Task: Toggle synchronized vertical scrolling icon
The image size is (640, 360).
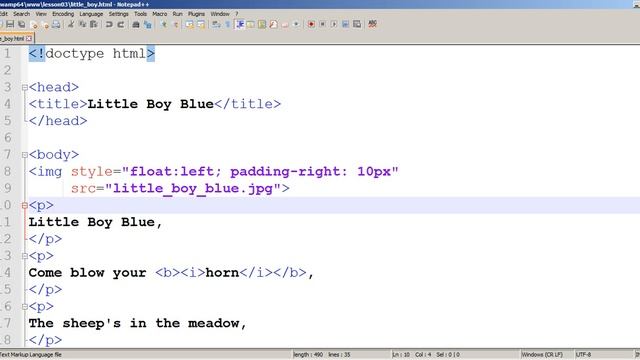Action: [189, 24]
